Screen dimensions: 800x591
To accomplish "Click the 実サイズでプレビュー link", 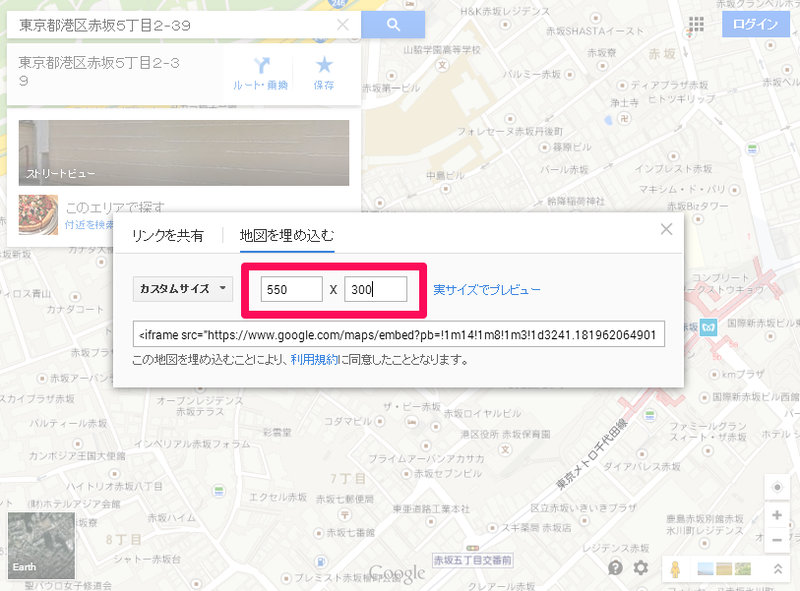I will click(x=487, y=290).
